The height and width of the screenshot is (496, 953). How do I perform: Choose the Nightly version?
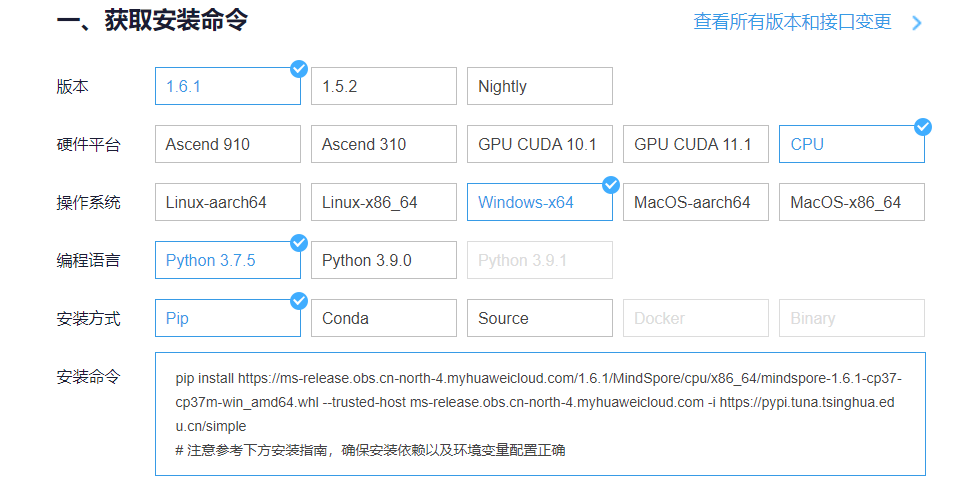540,86
